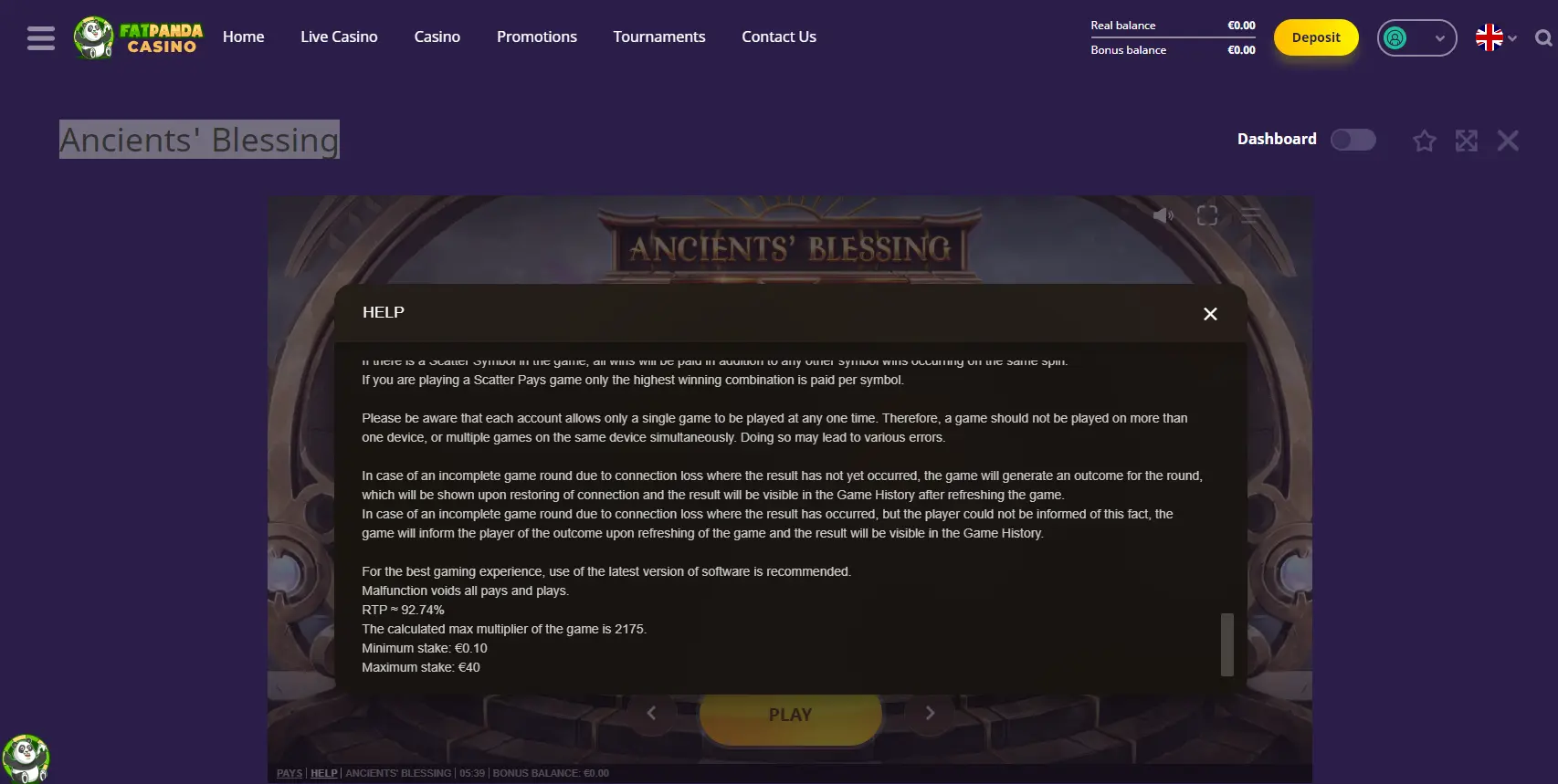Image resolution: width=1558 pixels, height=784 pixels.
Task: Open the hamburger sidebar menu
Action: [41, 37]
